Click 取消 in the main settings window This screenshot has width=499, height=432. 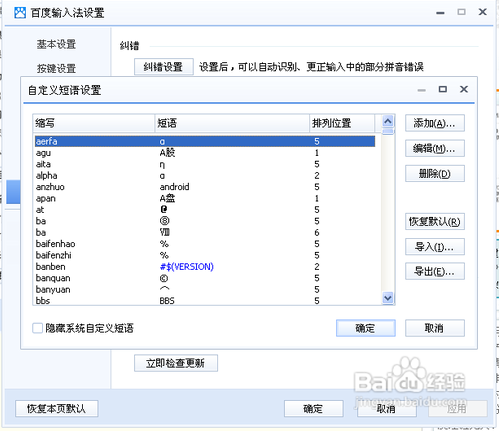(x=387, y=408)
